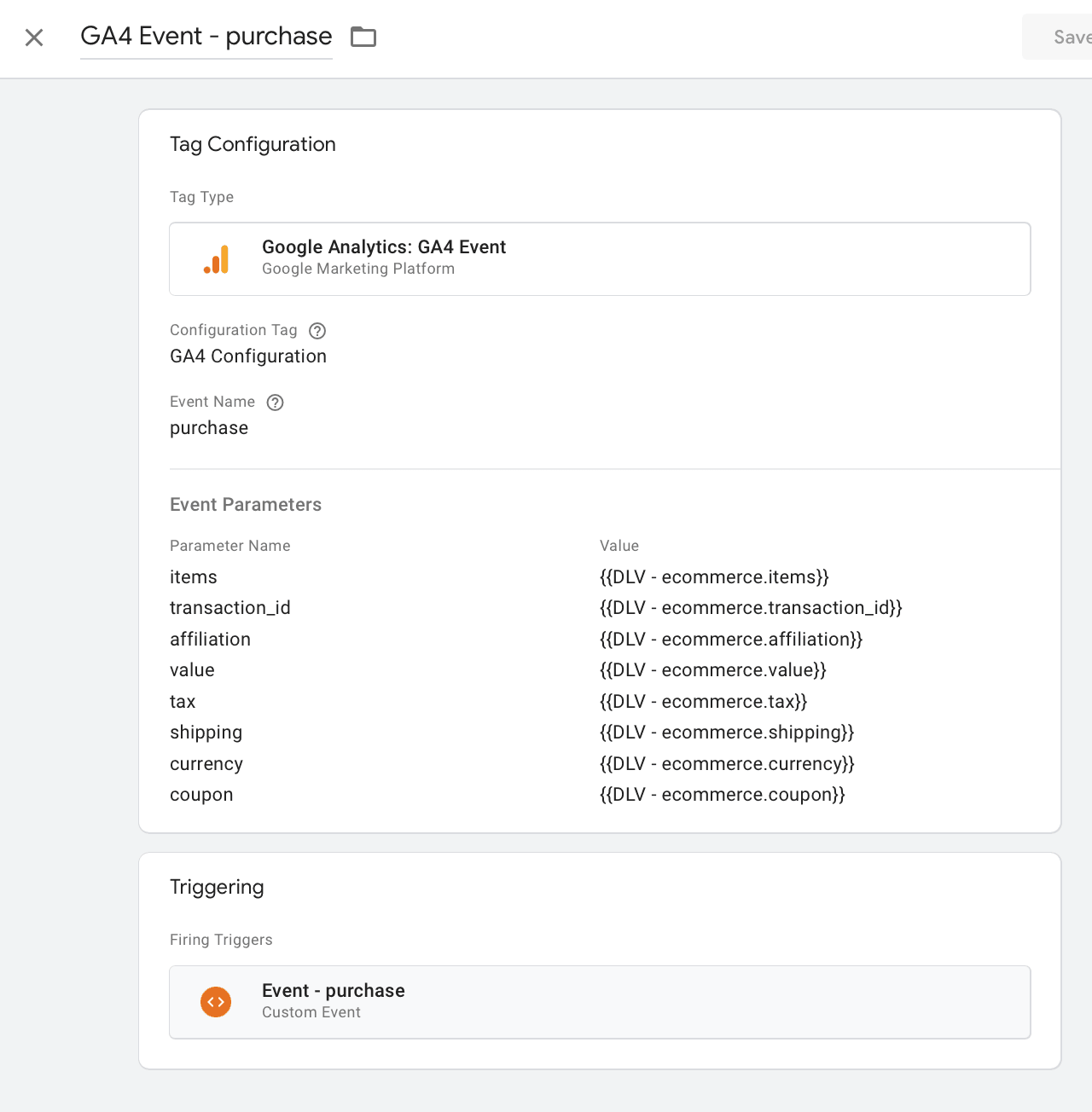Click the {{DLV - ecommerce.coupon}} value

(x=723, y=795)
